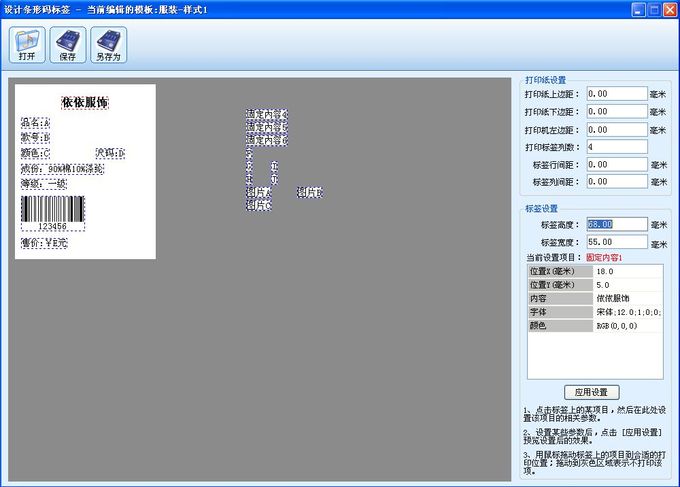680x487 pixels.
Task: Click the 应用设置 apply settings button
Action: point(591,392)
